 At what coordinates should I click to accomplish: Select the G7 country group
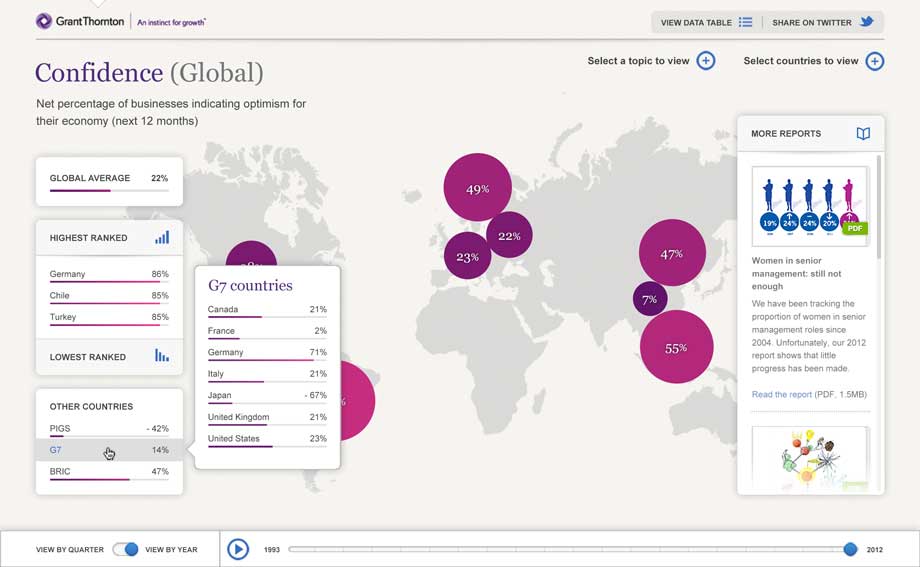57,450
